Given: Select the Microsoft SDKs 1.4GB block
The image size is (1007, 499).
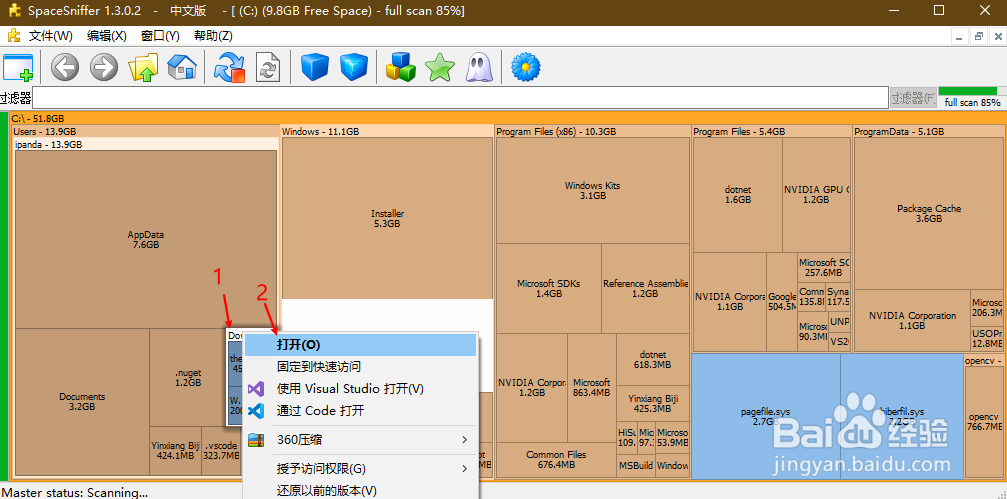Looking at the screenshot, I should tap(548, 288).
